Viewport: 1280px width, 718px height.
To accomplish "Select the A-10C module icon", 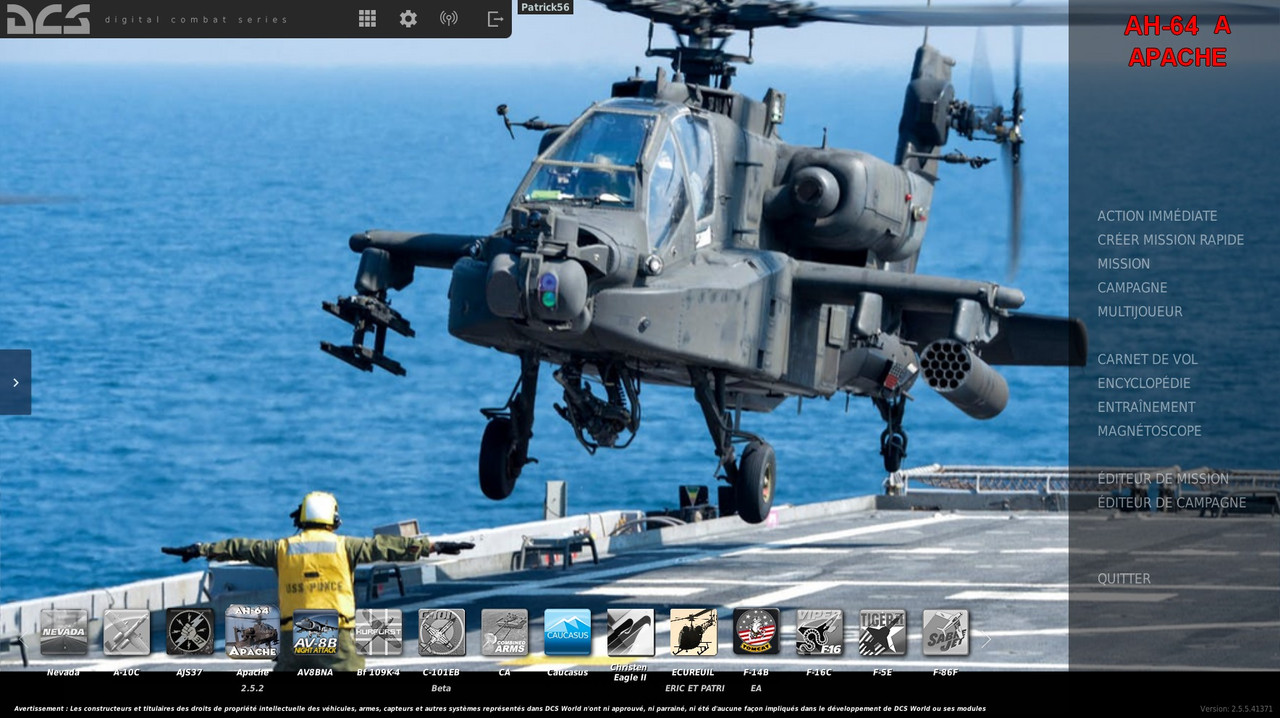I will [x=127, y=632].
